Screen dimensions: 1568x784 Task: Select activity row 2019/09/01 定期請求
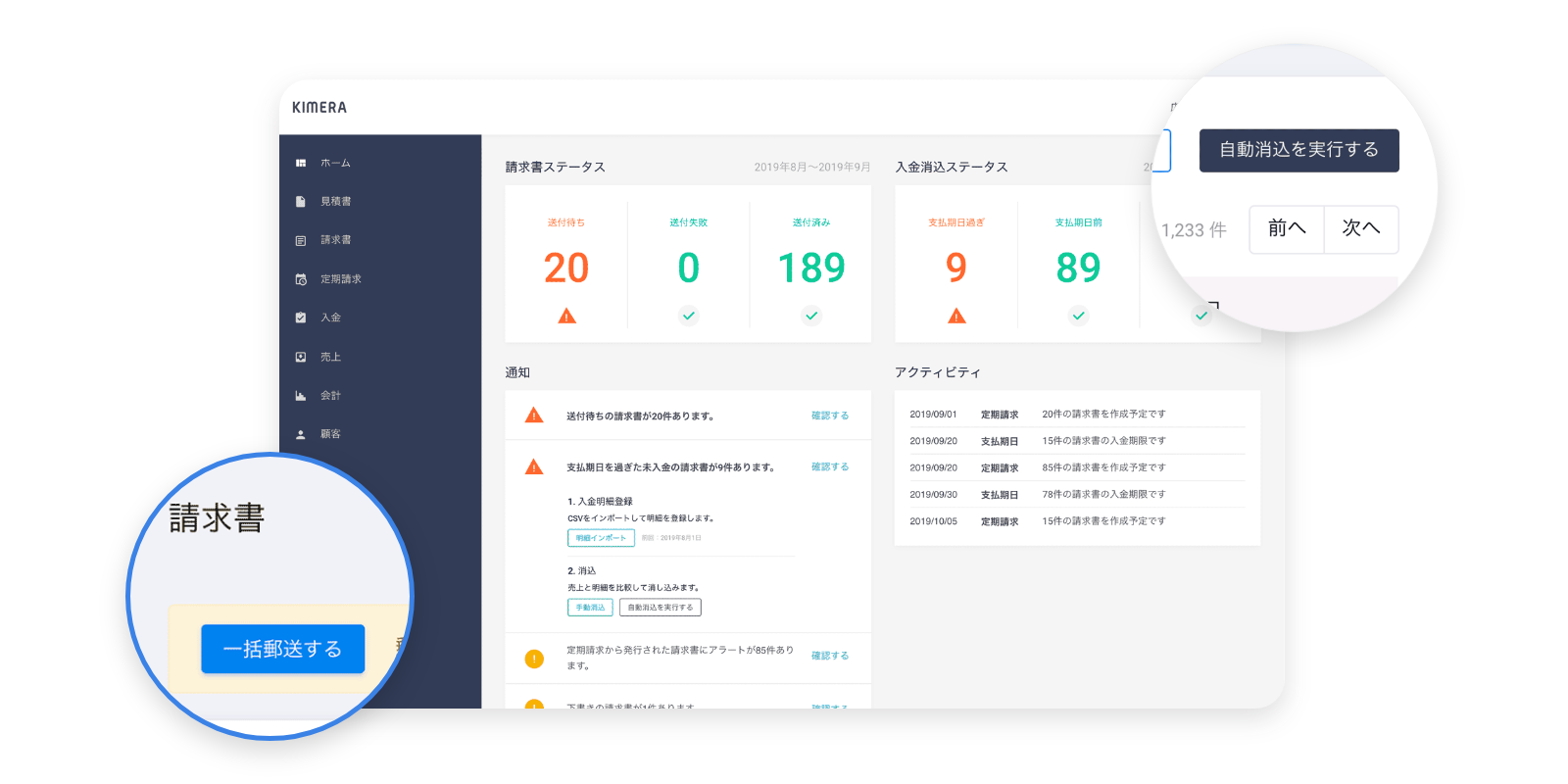[1077, 415]
